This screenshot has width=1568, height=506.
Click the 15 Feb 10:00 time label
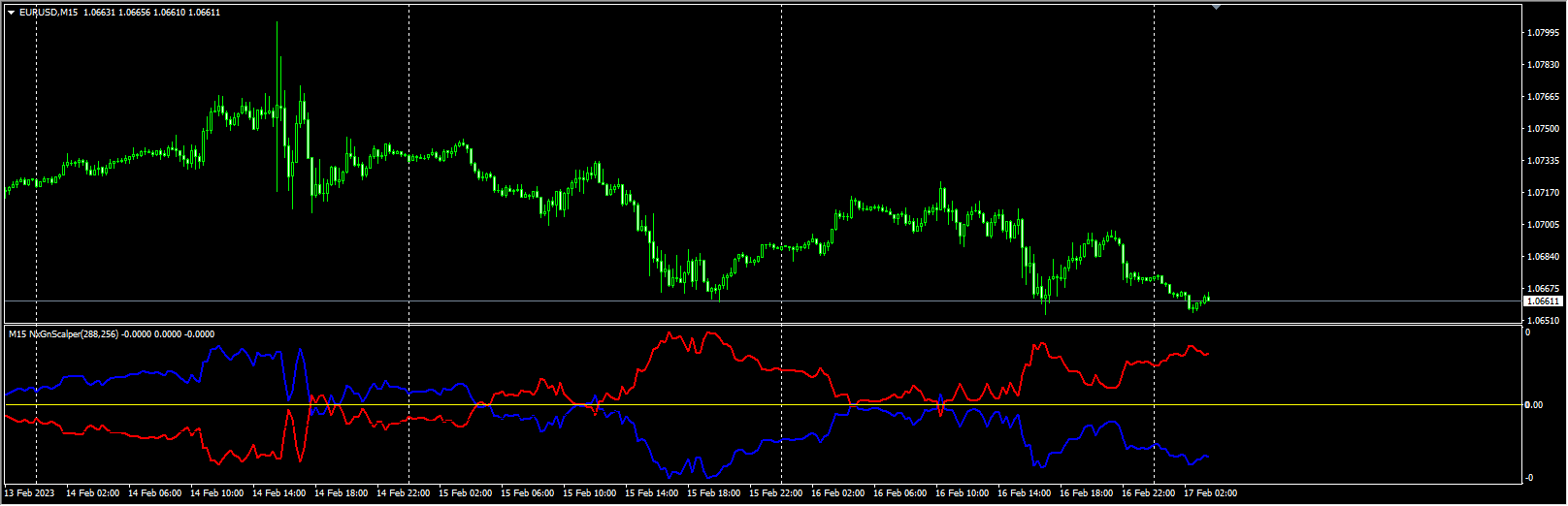(590, 493)
